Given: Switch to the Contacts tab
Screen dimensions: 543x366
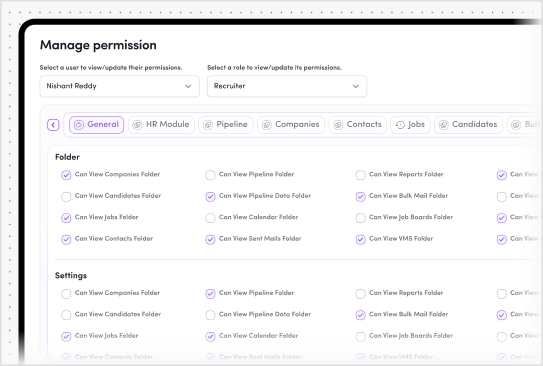Looking at the screenshot, I should click(x=358, y=125).
